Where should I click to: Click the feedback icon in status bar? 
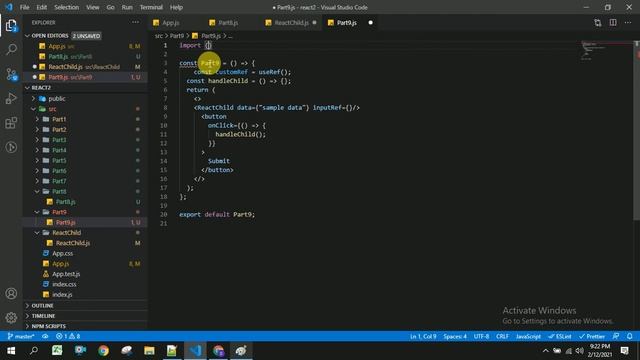(616, 336)
